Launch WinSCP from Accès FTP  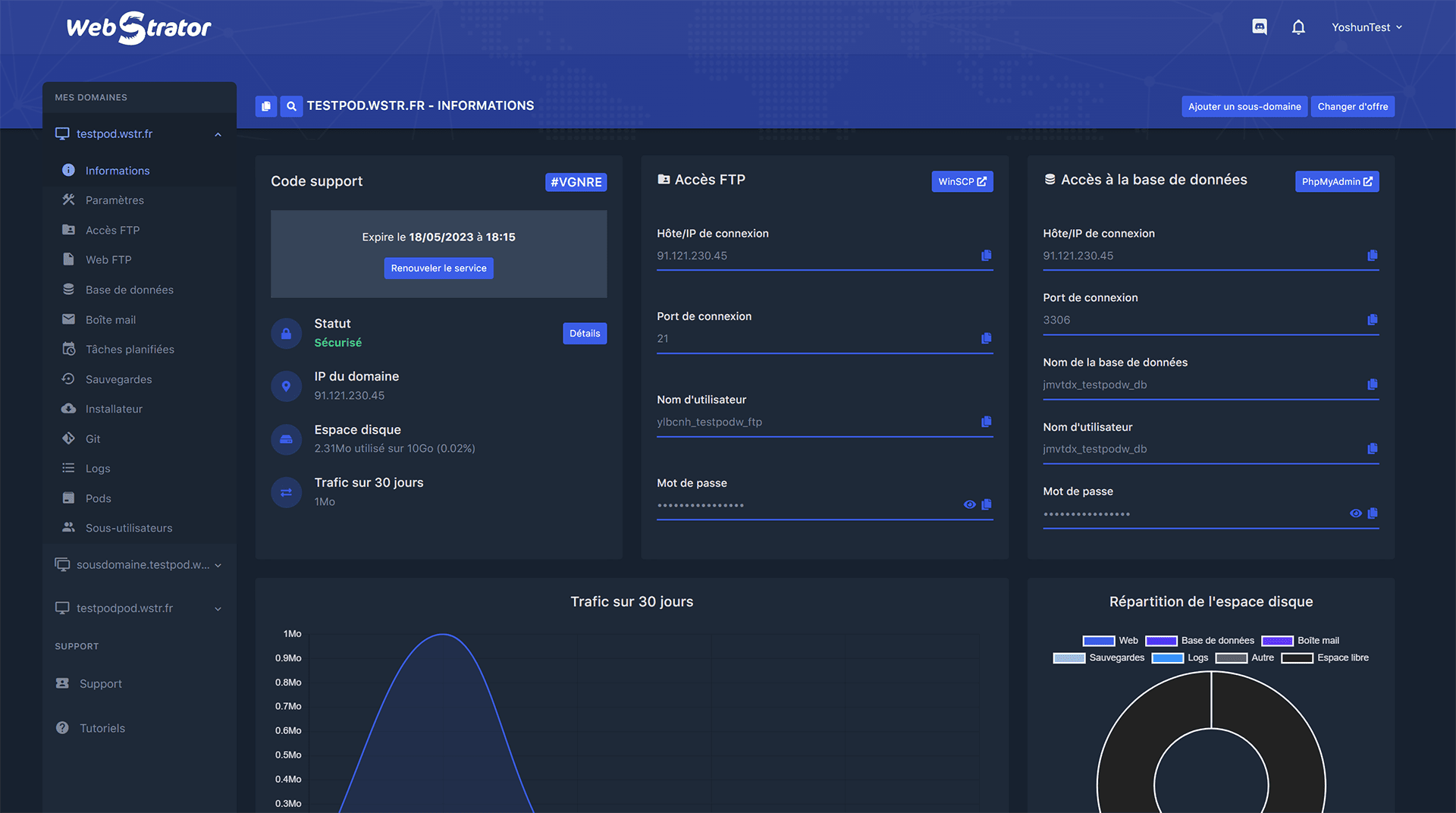click(962, 181)
